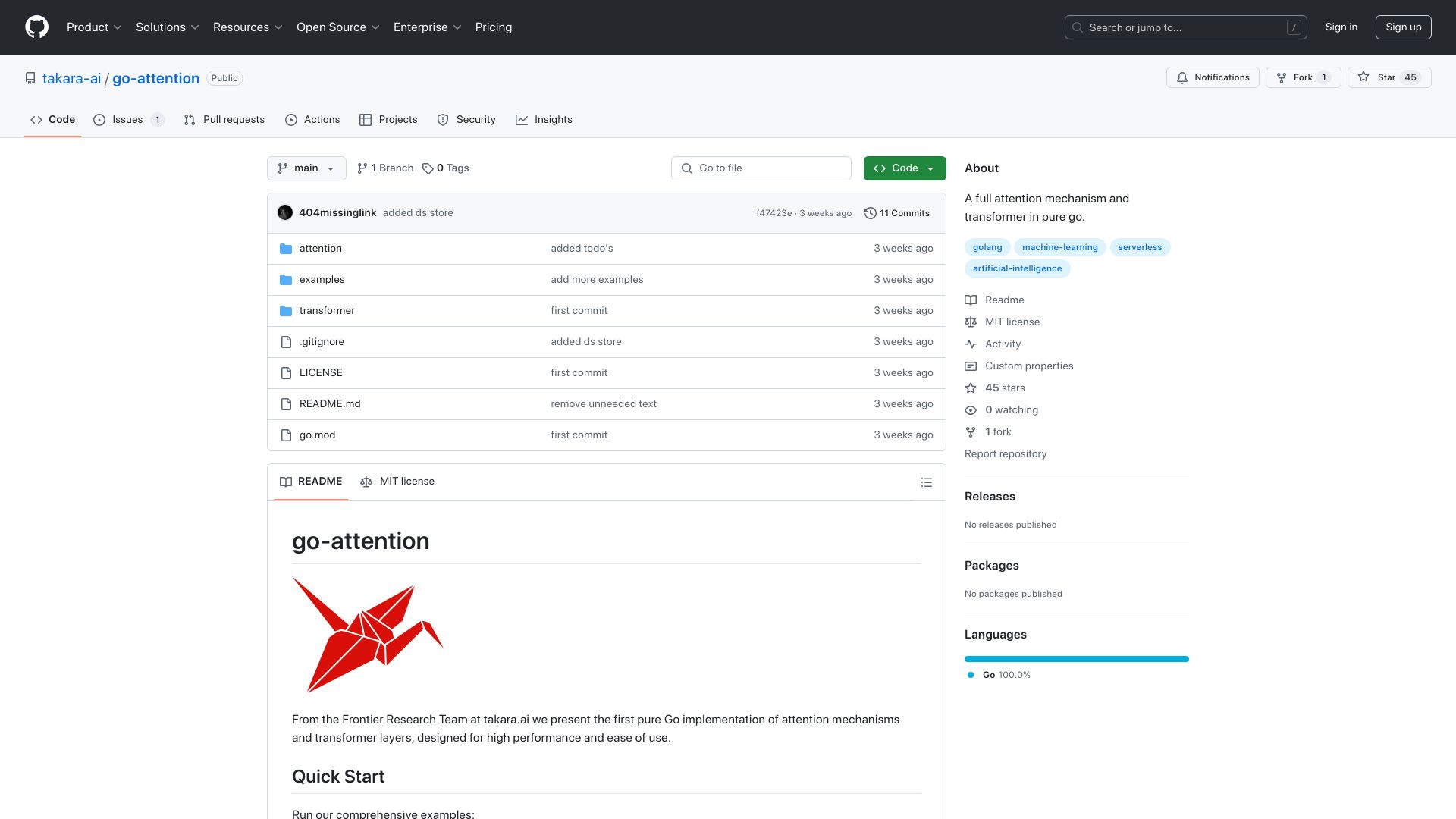Image resolution: width=1456 pixels, height=819 pixels.
Task: Click the Go language progress bar
Action: point(1077,659)
